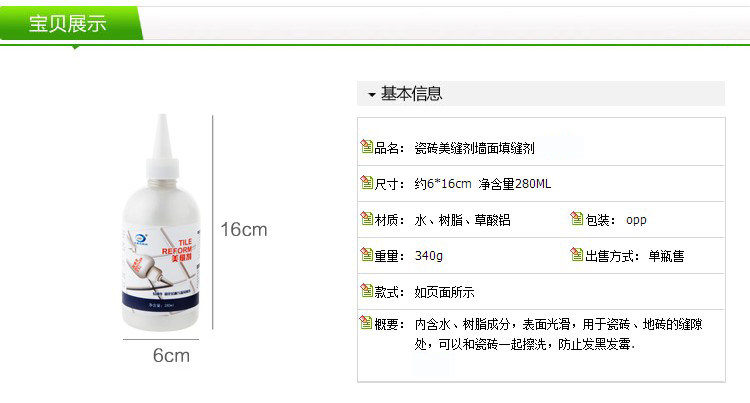Click the note icon beside 材质
The height and width of the screenshot is (403, 750).
pyautogui.click(x=367, y=218)
